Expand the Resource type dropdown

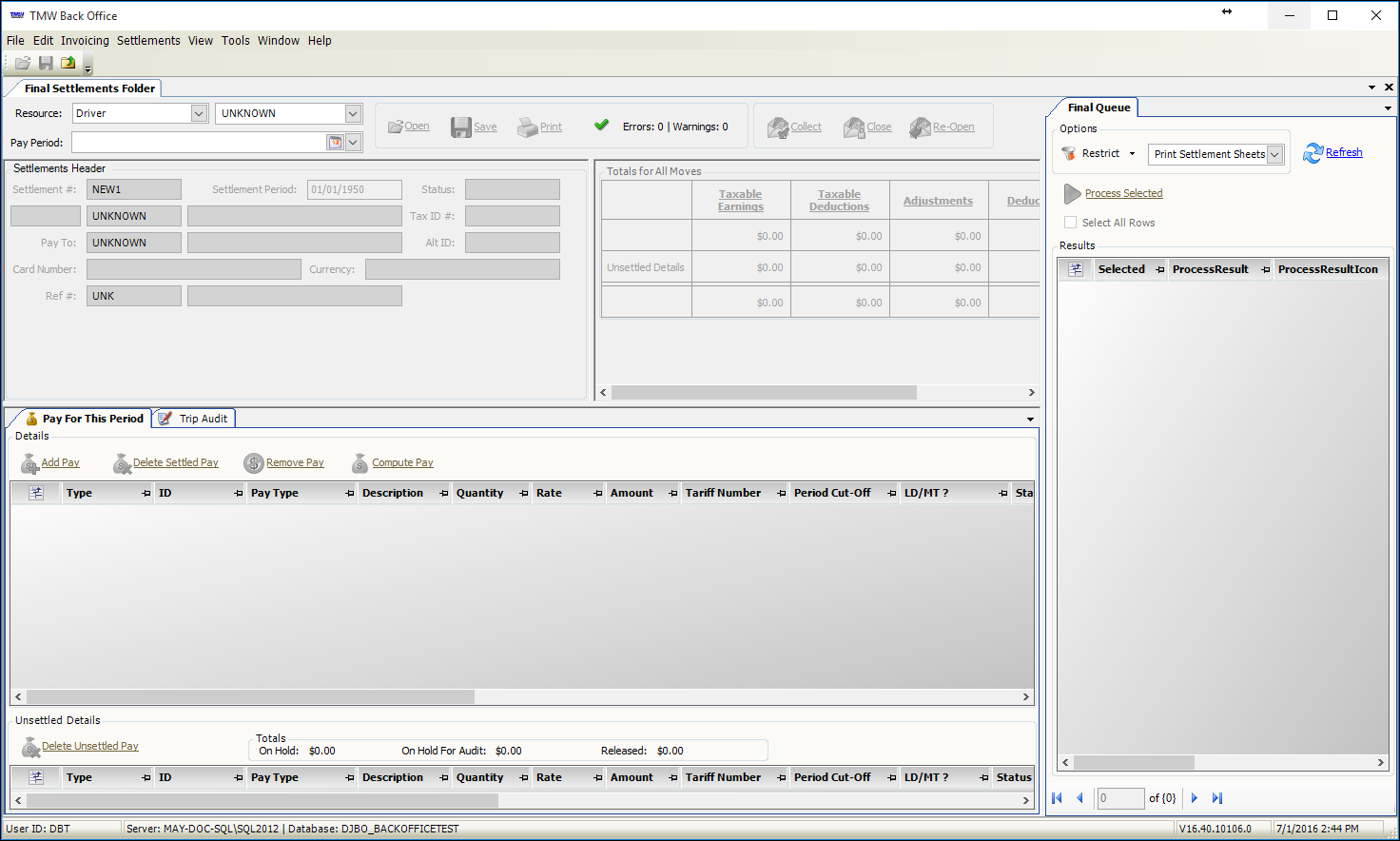tap(199, 113)
